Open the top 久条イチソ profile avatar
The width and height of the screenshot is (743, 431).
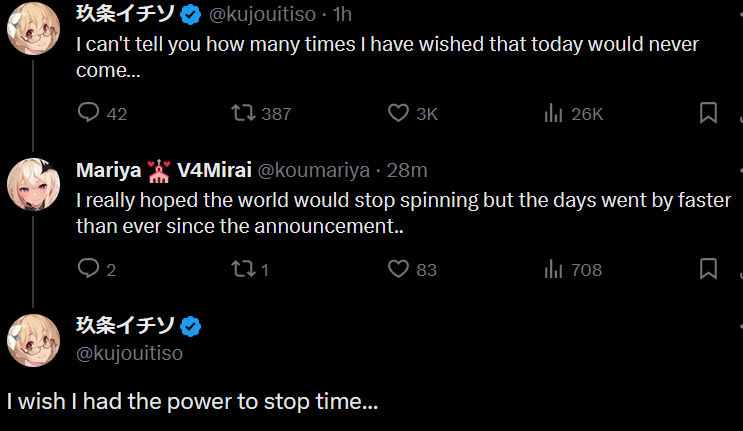[x=33, y=32]
